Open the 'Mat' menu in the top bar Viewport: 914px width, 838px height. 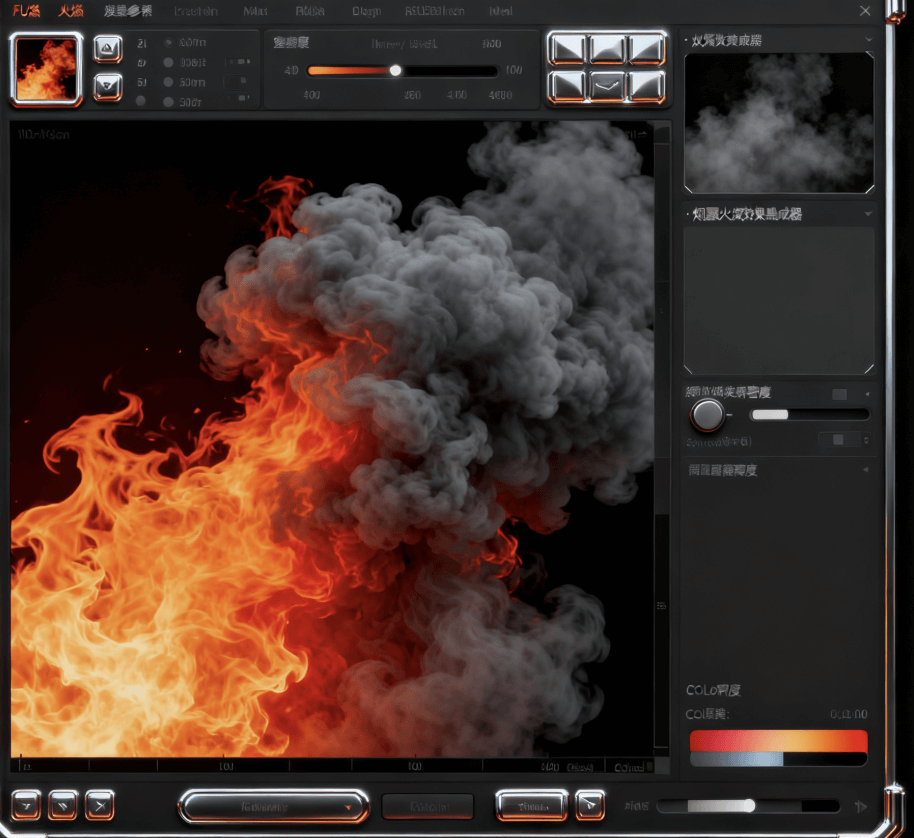pos(255,12)
